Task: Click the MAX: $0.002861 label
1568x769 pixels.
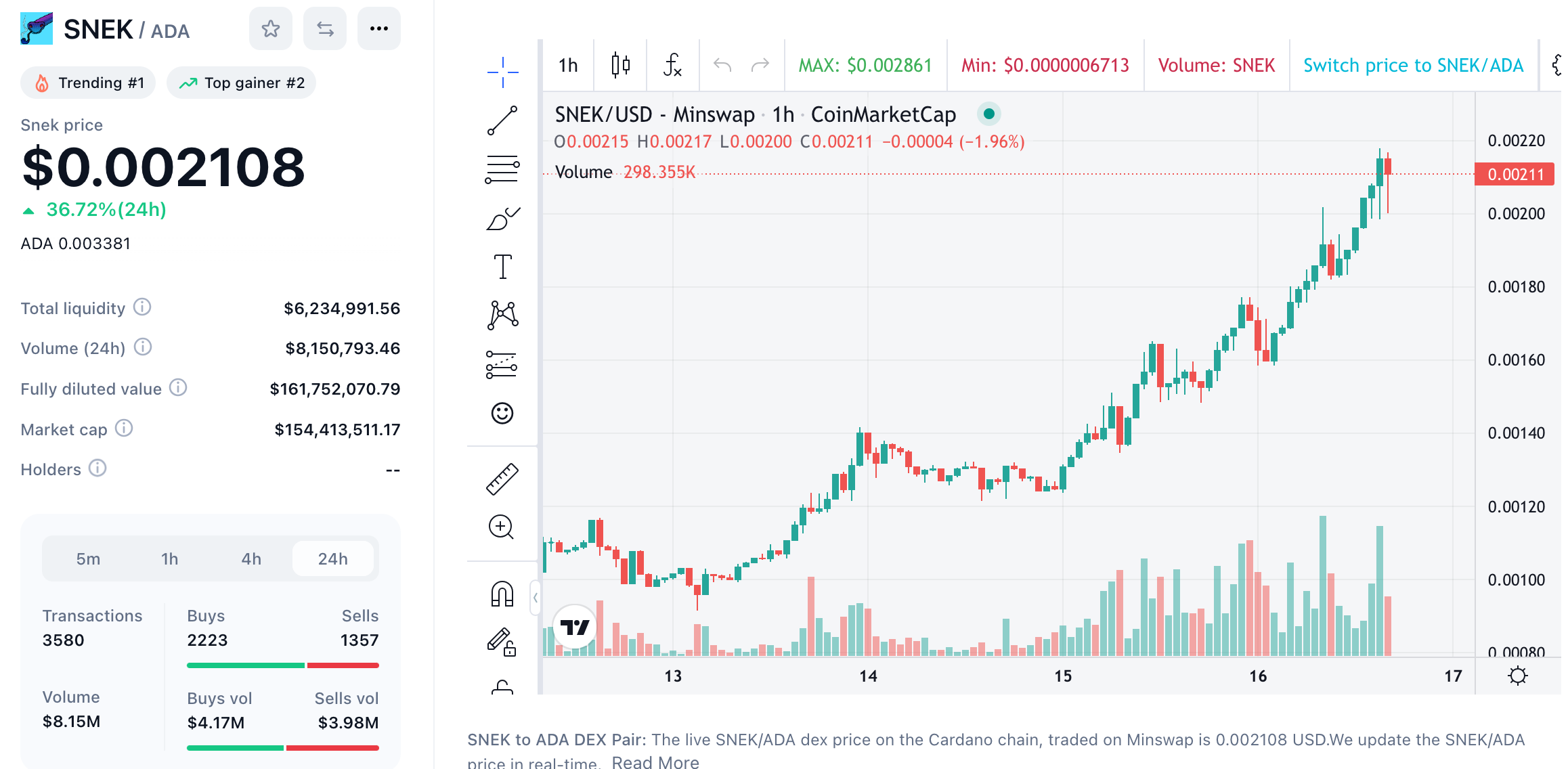Action: pos(865,65)
